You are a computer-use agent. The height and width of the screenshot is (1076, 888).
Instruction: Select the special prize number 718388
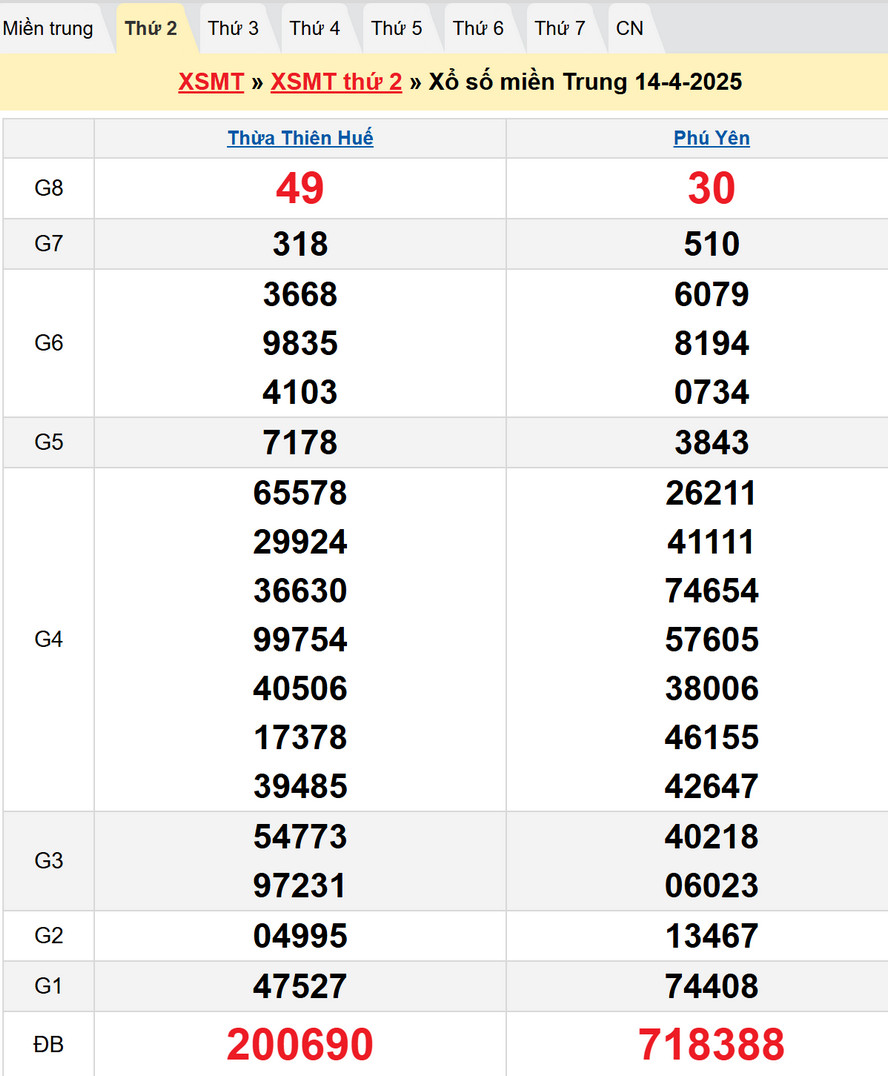[x=712, y=1044]
